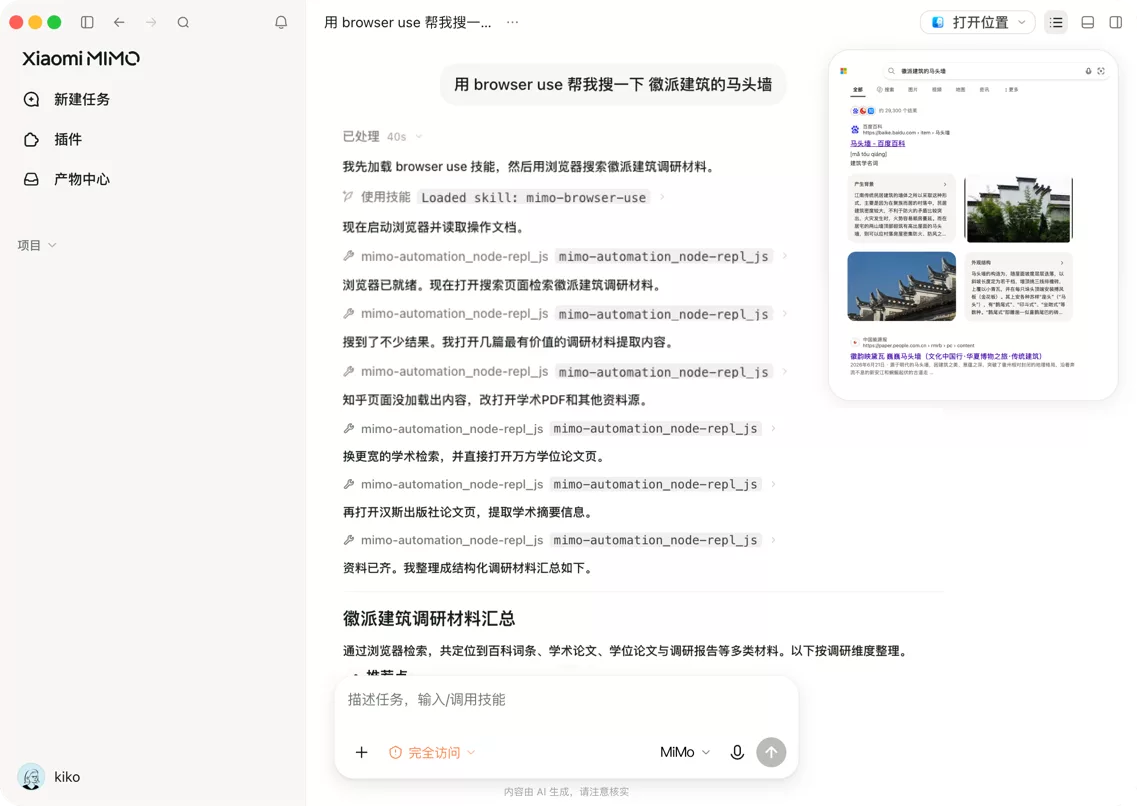This screenshot has height=806, width=1137.
Task: Send the message with up-arrow button
Action: coord(772,752)
